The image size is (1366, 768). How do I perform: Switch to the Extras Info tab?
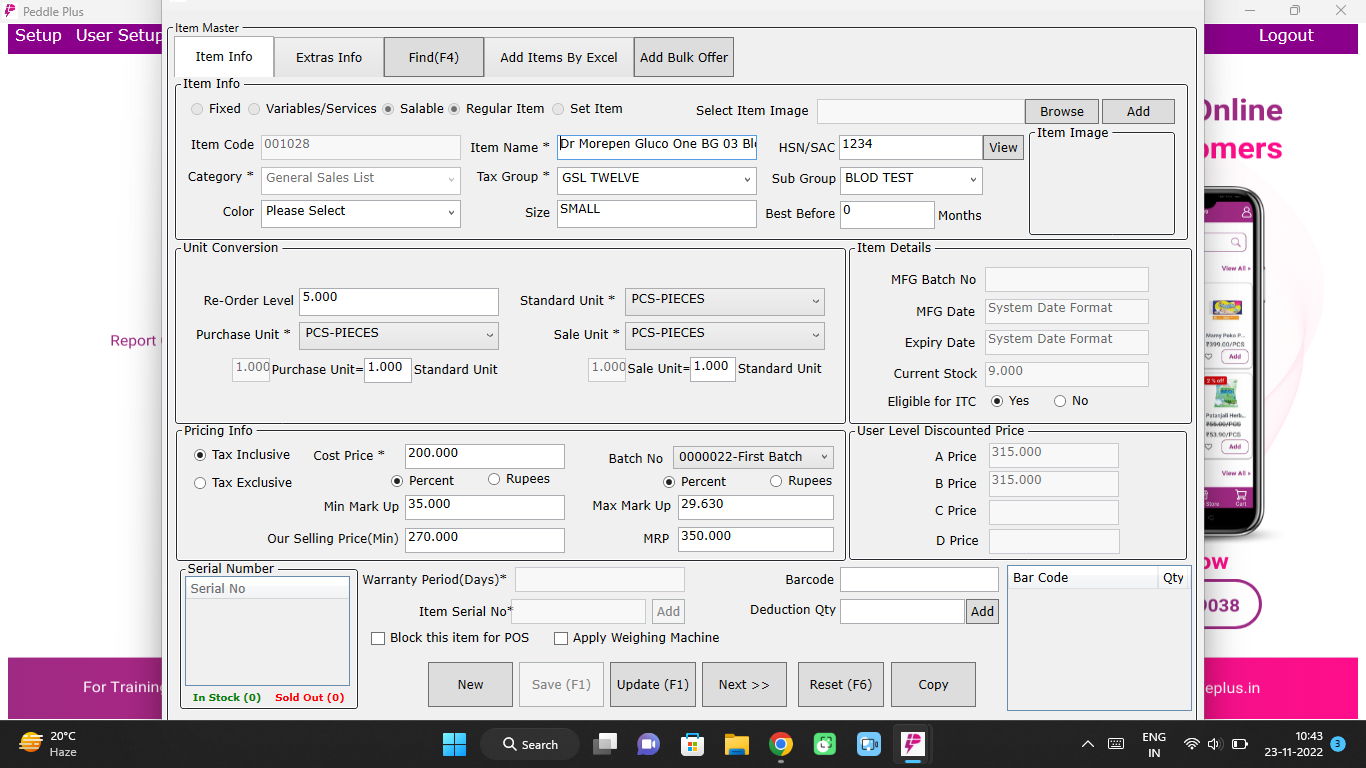(328, 57)
